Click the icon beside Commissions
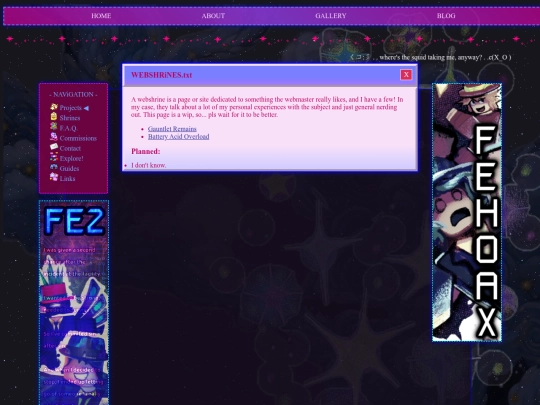Viewport: 540px width, 405px height. click(x=54, y=137)
